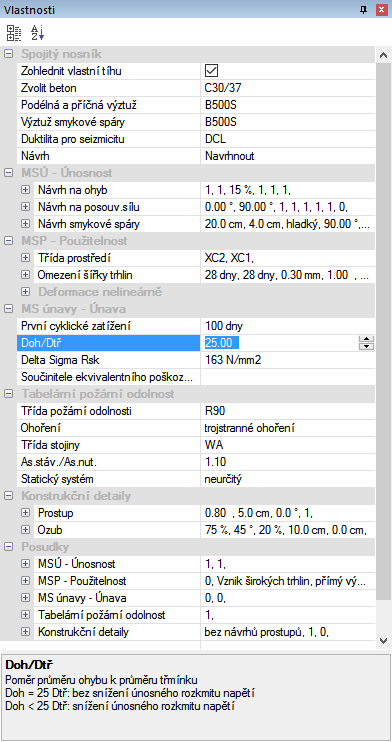Switch to categorized property view icon

pyautogui.click(x=14, y=33)
